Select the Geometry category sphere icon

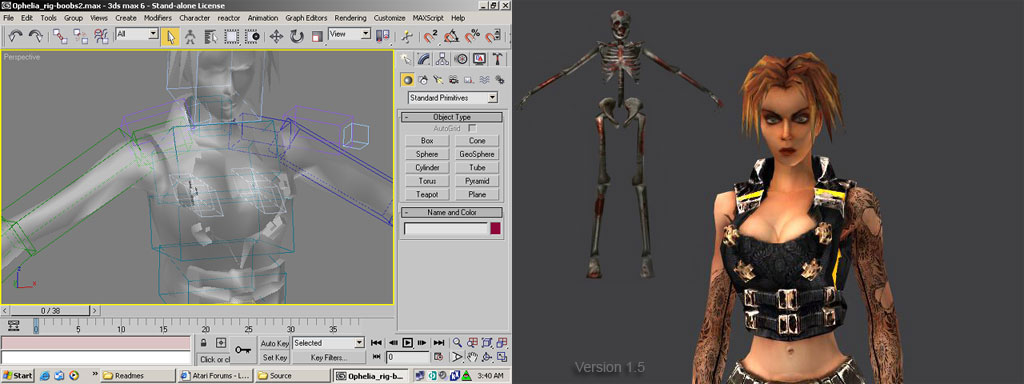tap(408, 80)
